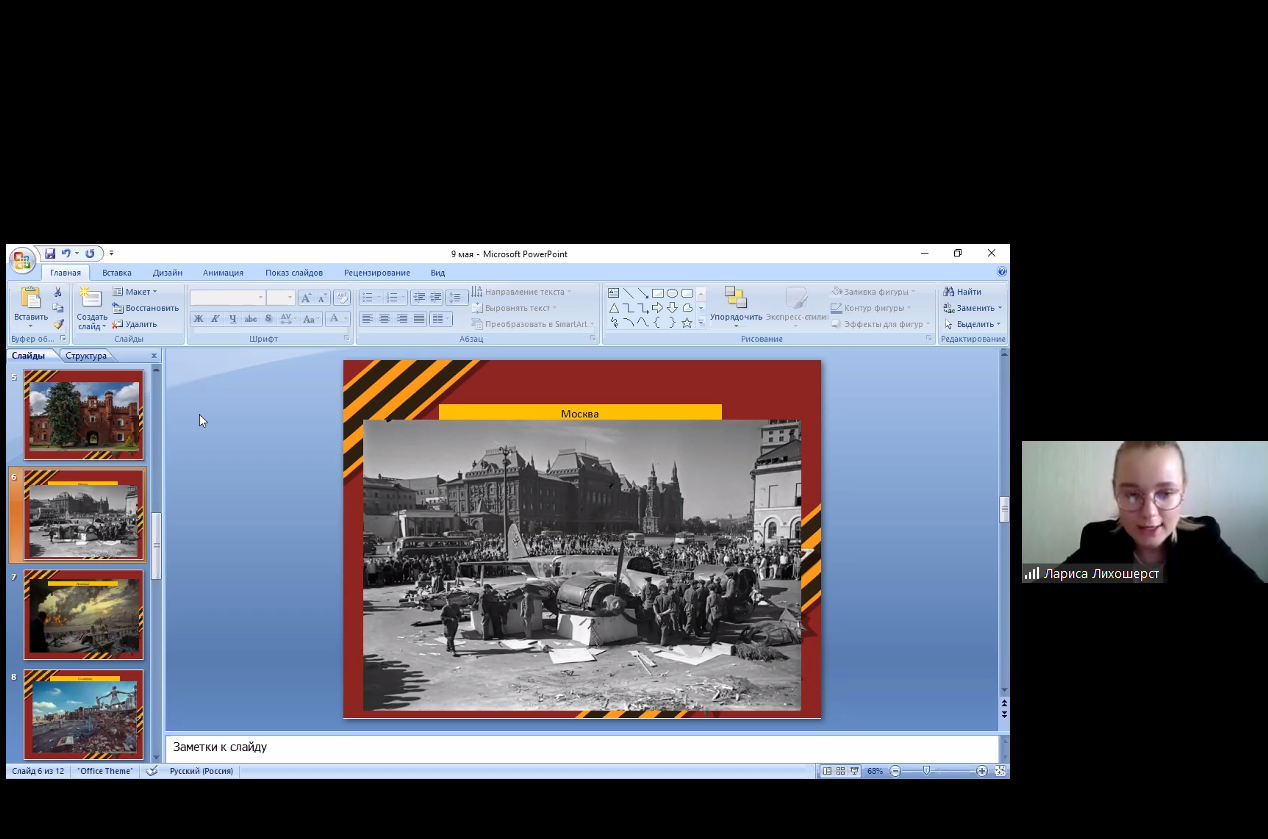1268x839 pixels.
Task: Save the presentation via quick access icon
Action: [x=50, y=254]
